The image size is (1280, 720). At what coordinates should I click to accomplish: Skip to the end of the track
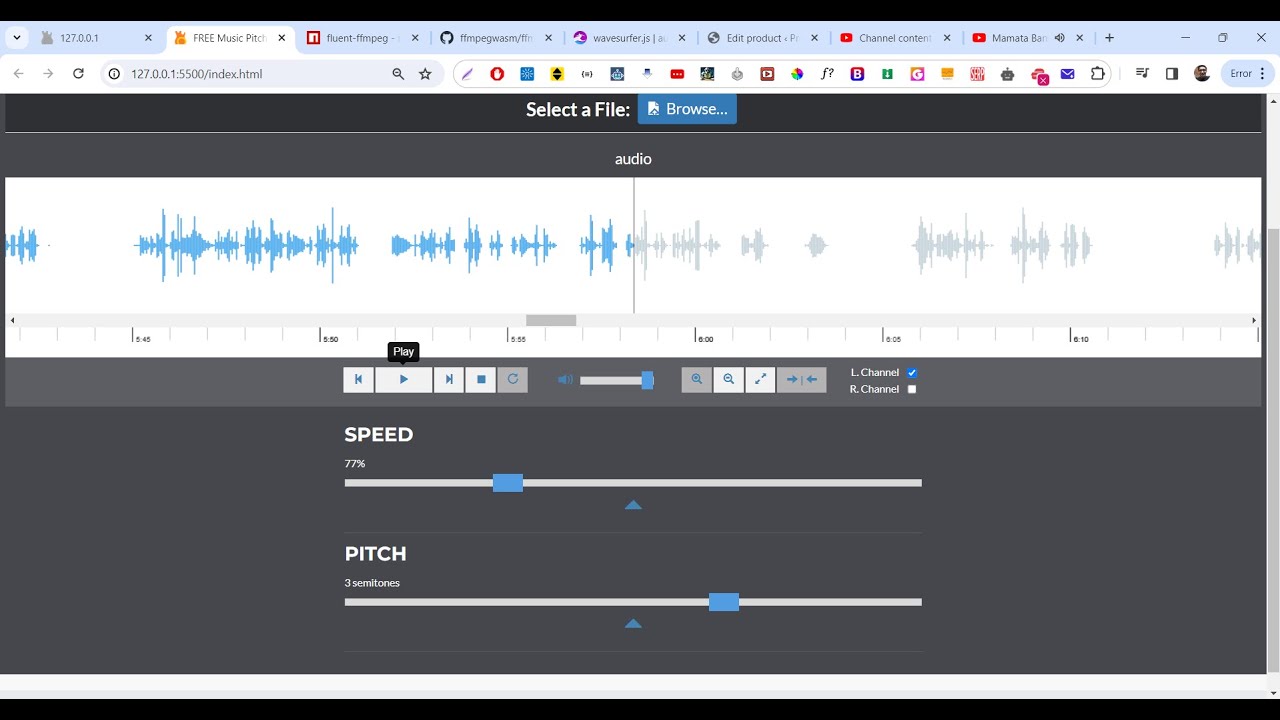click(449, 380)
